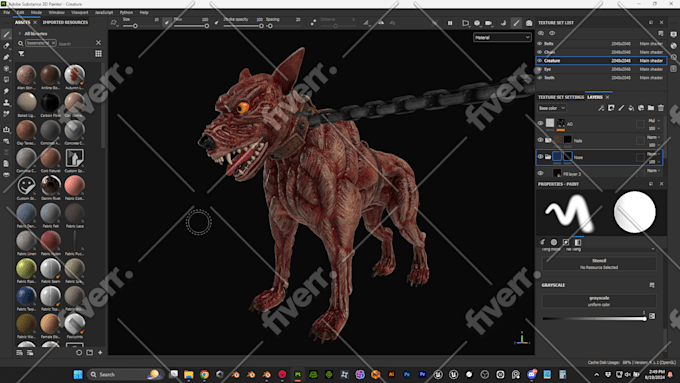Click the pause rendering icon in top toolbar
Image resolution: width=680 pixels, height=383 pixels.
tap(450, 23)
